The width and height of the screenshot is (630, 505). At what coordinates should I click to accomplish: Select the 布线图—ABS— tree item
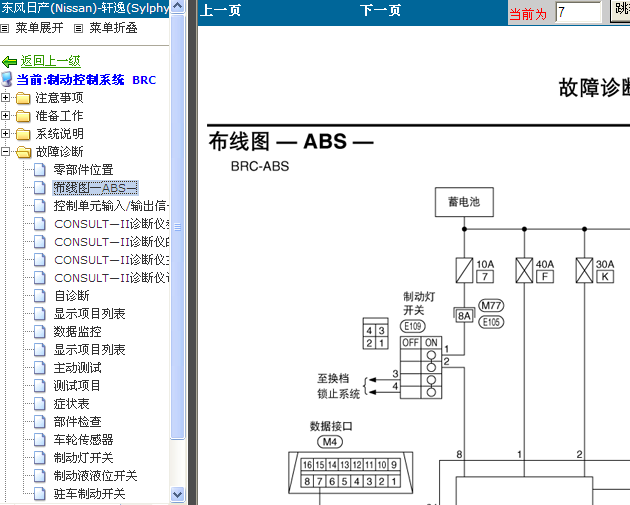(96, 188)
